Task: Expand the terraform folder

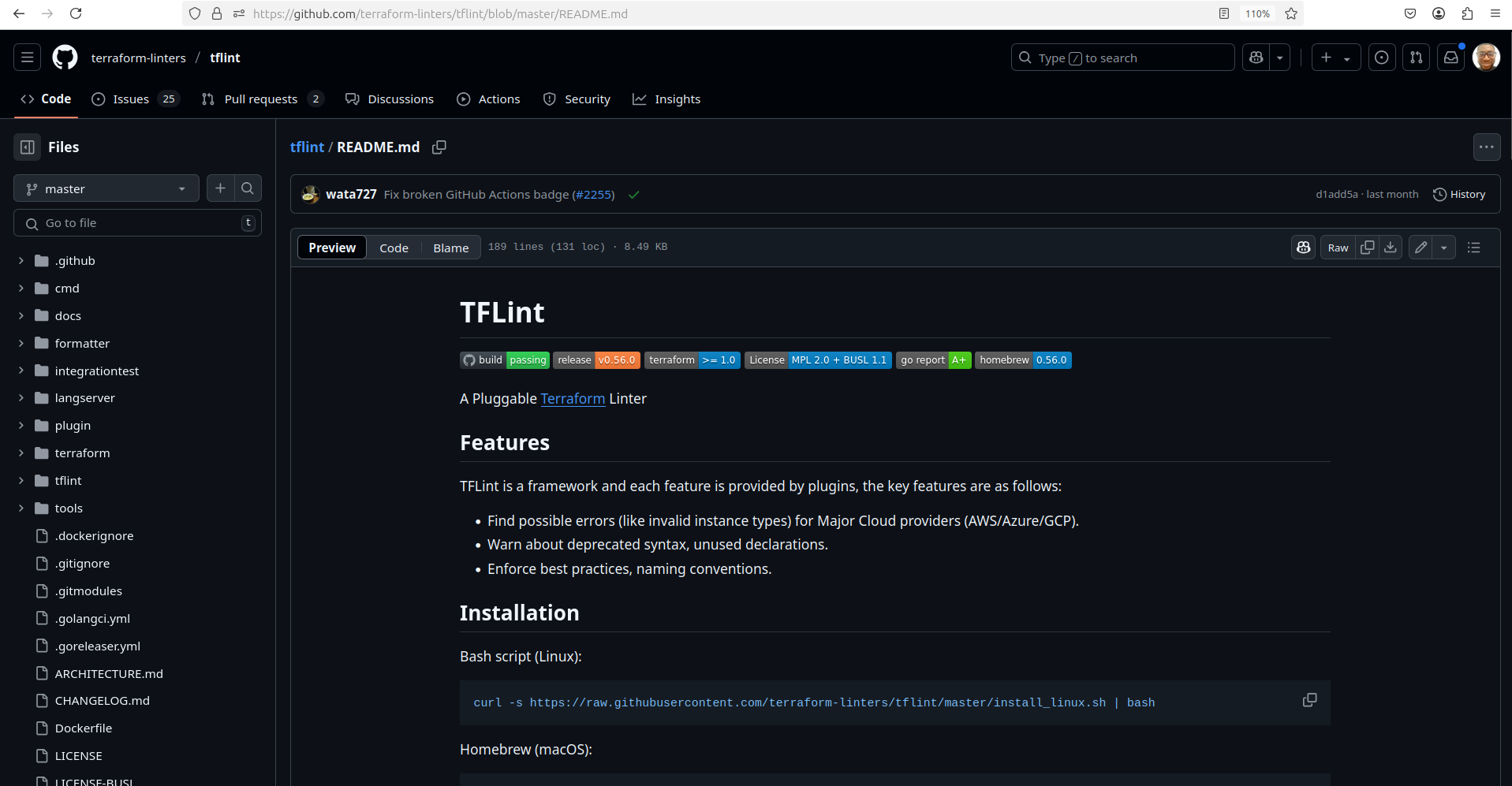Action: 21,453
